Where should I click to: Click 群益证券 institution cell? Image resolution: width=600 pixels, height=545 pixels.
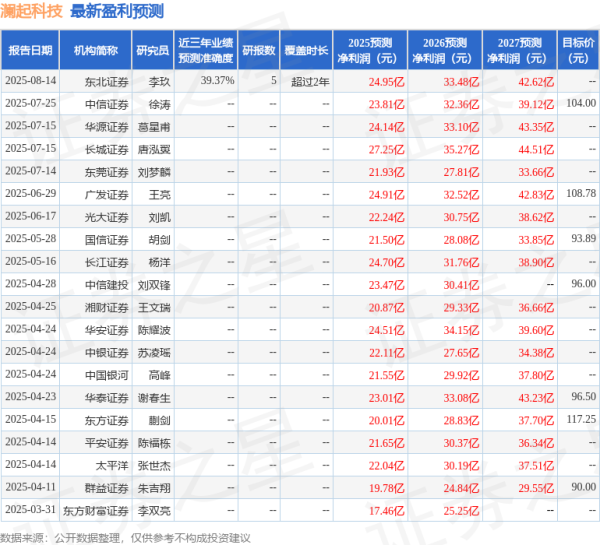point(106,488)
